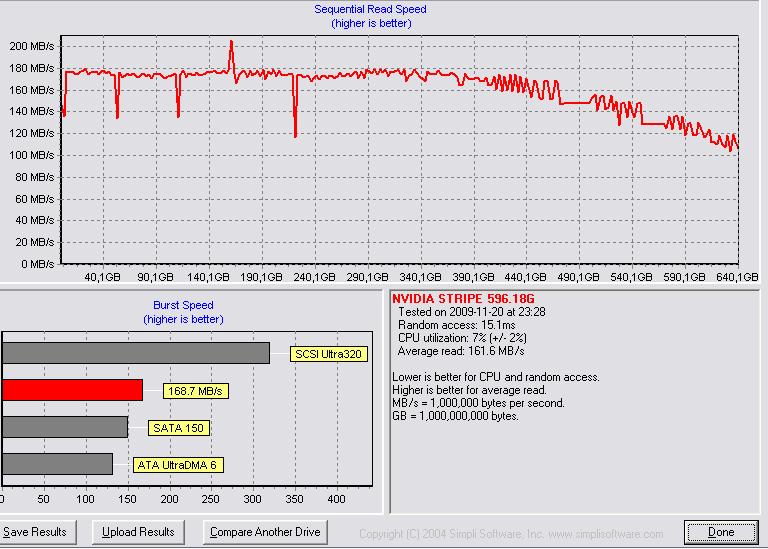Click the SATA 150 label
This screenshot has width=768, height=549.
click(178, 428)
